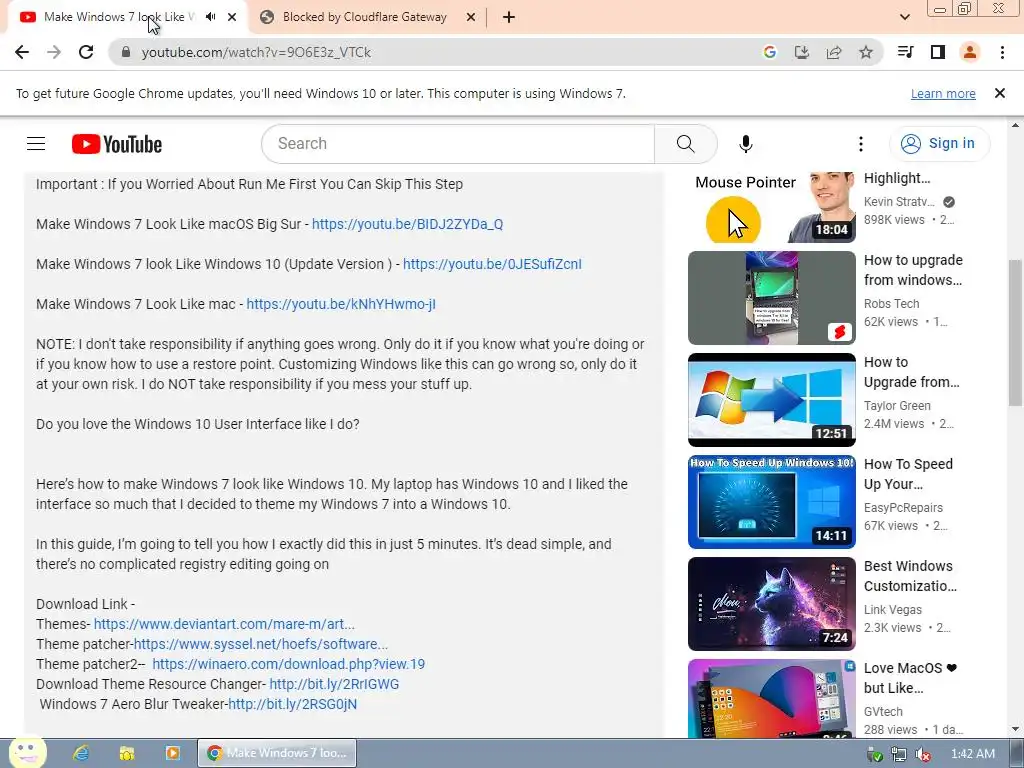The image size is (1024, 768).
Task: Bookmark this page with the star
Action: [866, 52]
